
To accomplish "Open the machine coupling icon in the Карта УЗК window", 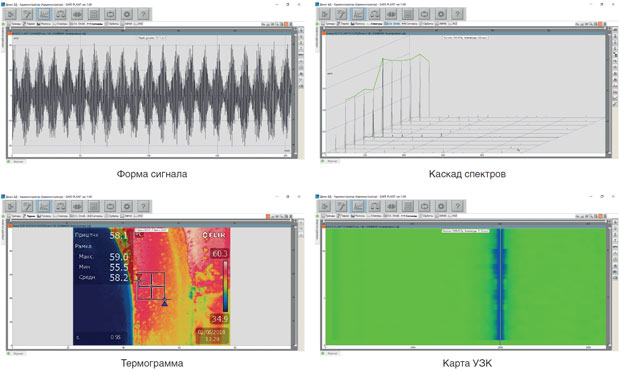I will [391, 206].
